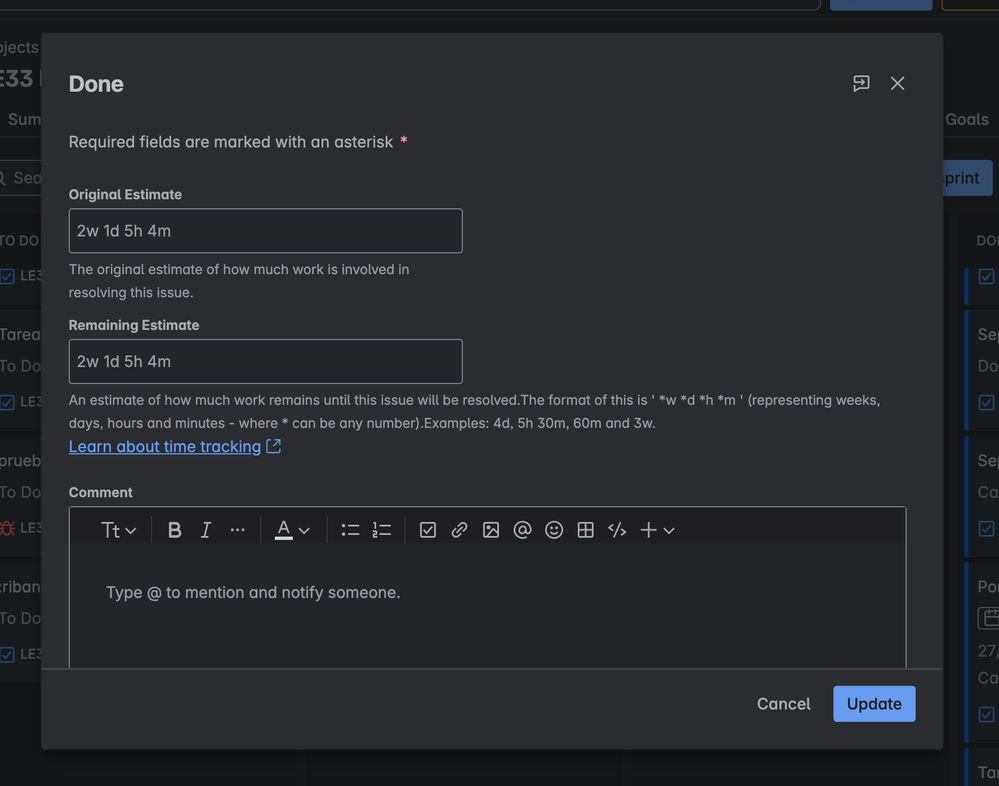
Task: Open the emoji picker
Action: point(554,530)
